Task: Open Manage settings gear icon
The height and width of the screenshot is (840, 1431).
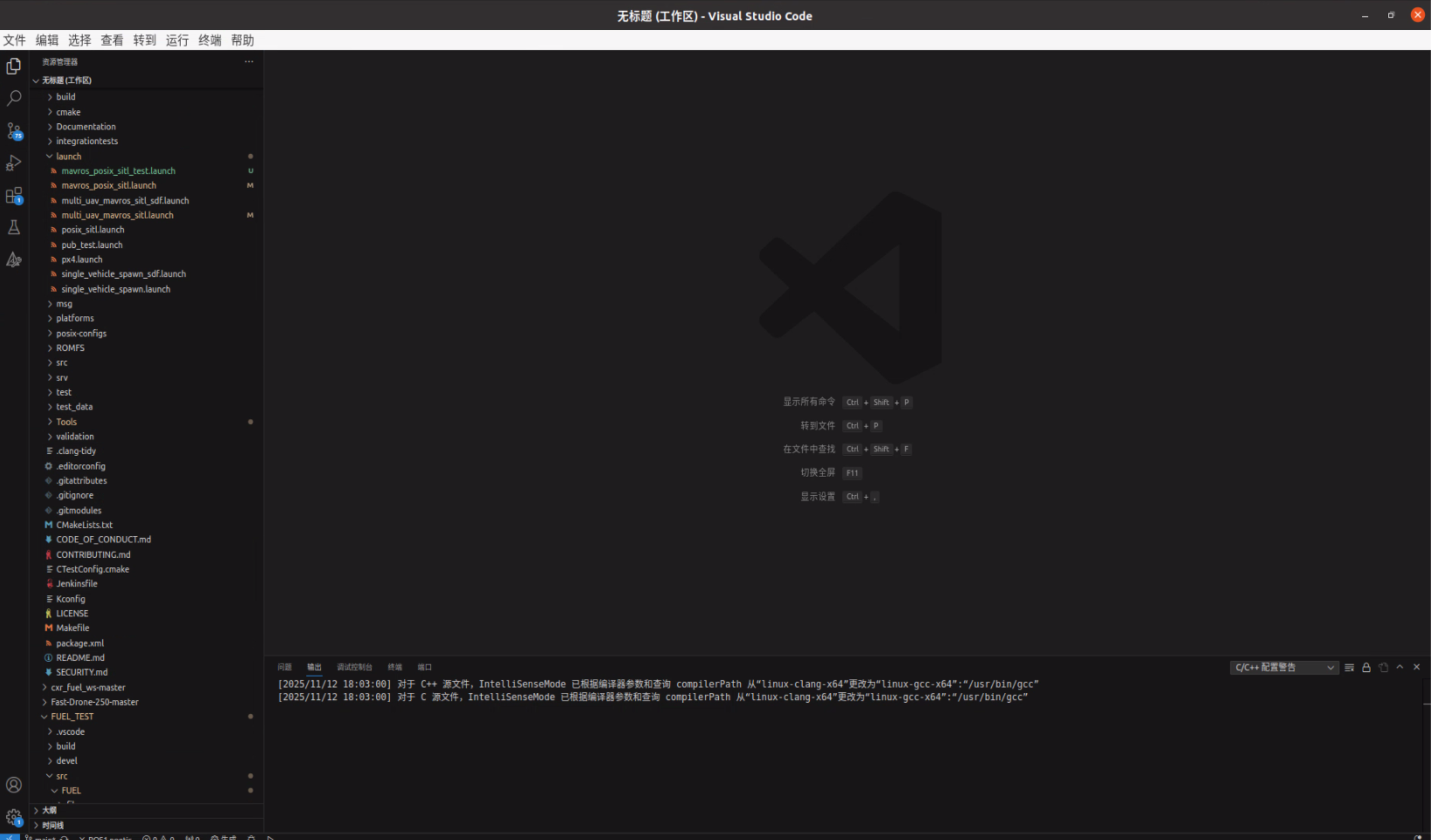Action: [13, 817]
